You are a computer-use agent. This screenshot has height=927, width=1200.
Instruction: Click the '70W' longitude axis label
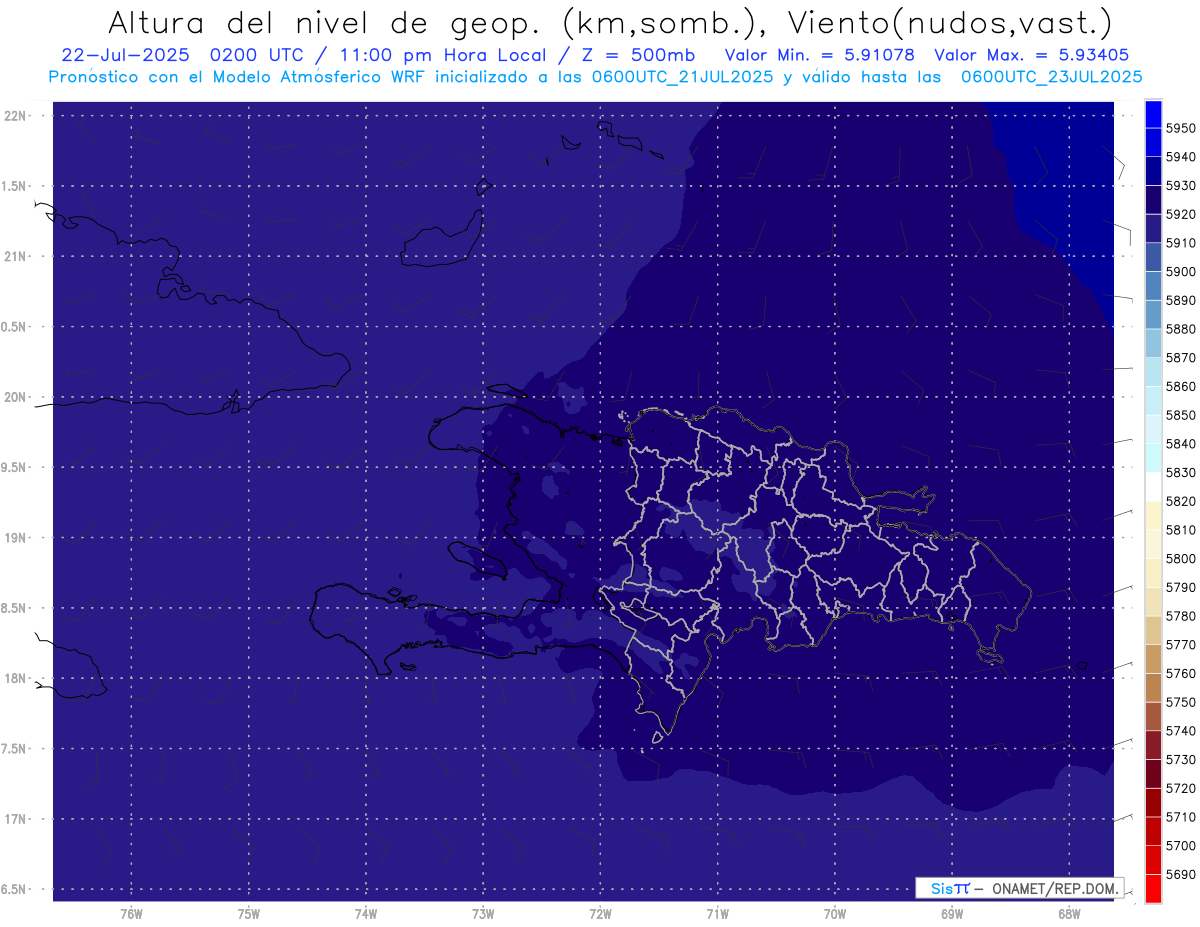click(834, 913)
